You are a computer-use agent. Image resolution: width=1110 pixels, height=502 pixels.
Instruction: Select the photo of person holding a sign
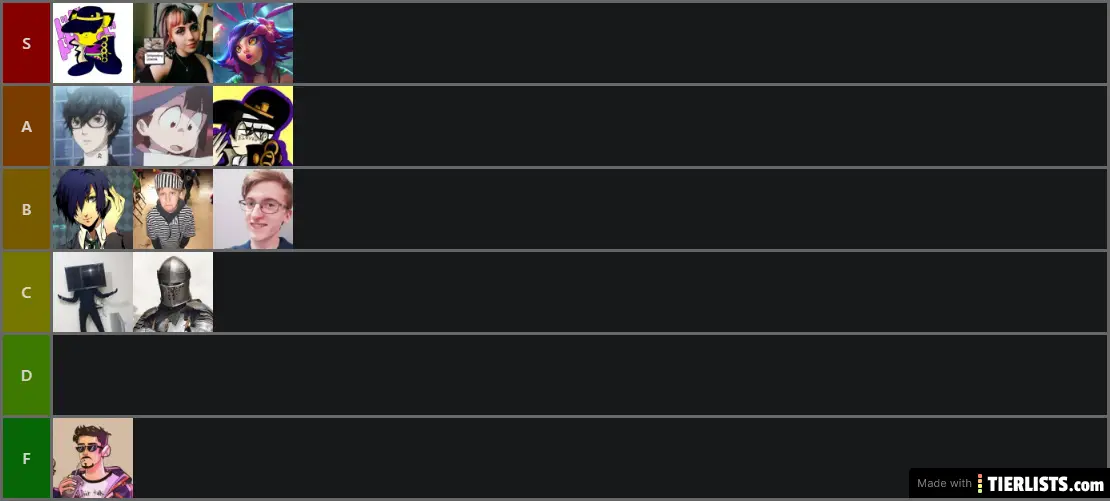pyautogui.click(x=173, y=43)
